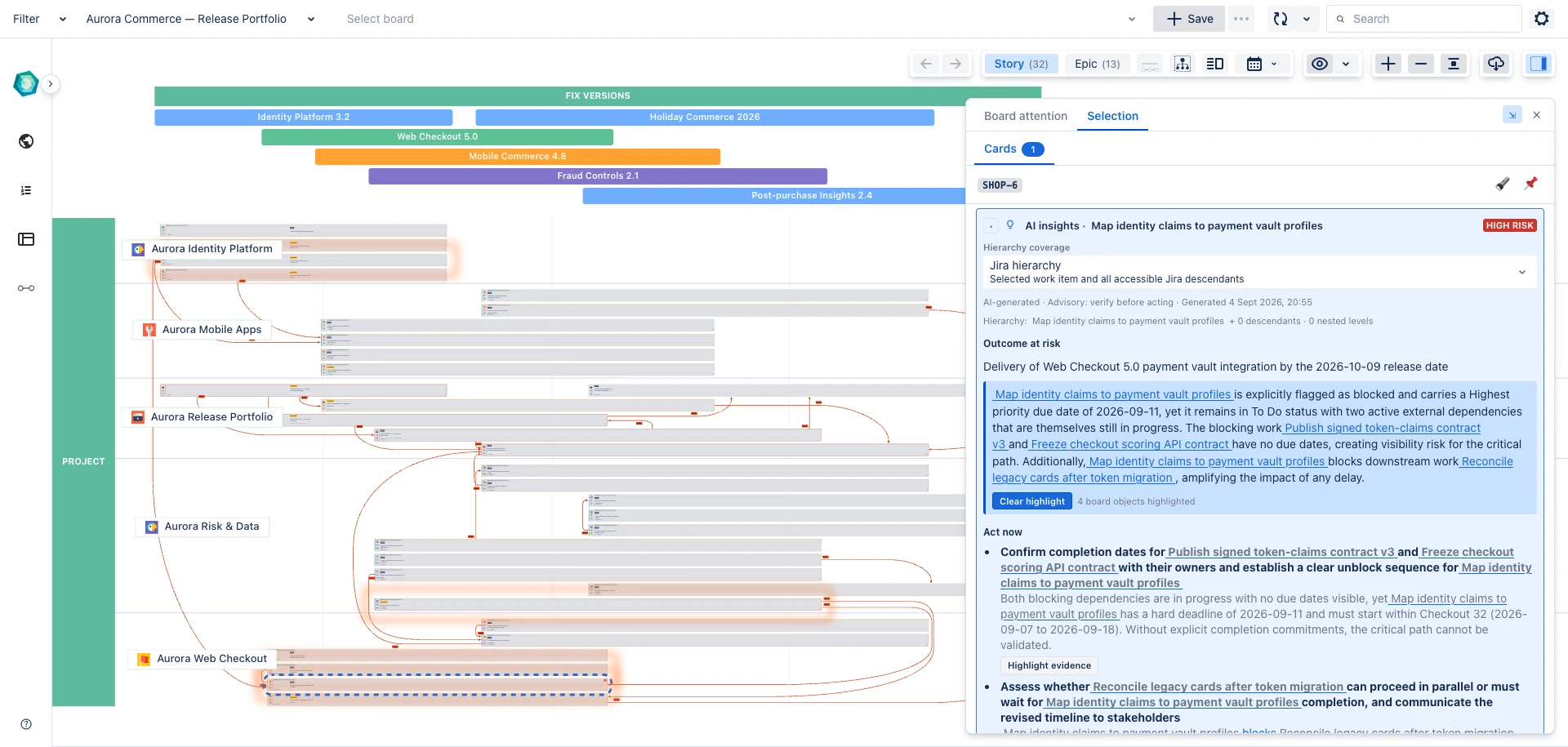The height and width of the screenshot is (747, 1568).
Task: Select the FIX VERSIONS header bar
Action: click(x=598, y=96)
